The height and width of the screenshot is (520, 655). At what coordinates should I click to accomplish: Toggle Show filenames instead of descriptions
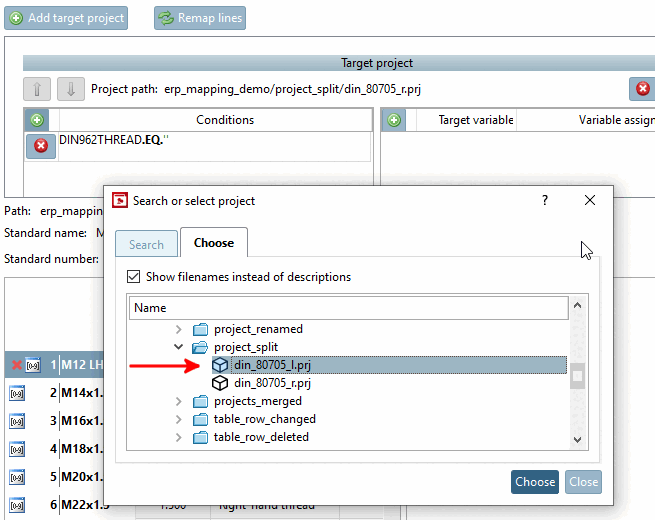click(135, 277)
